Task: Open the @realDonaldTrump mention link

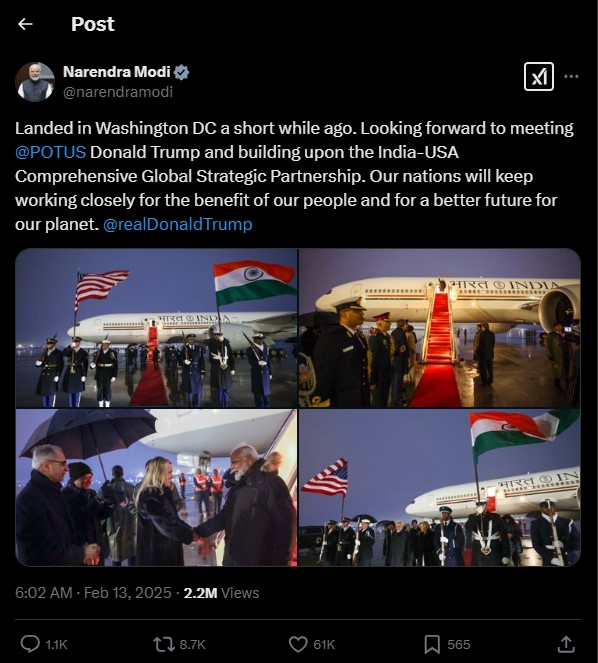Action: coord(178,224)
